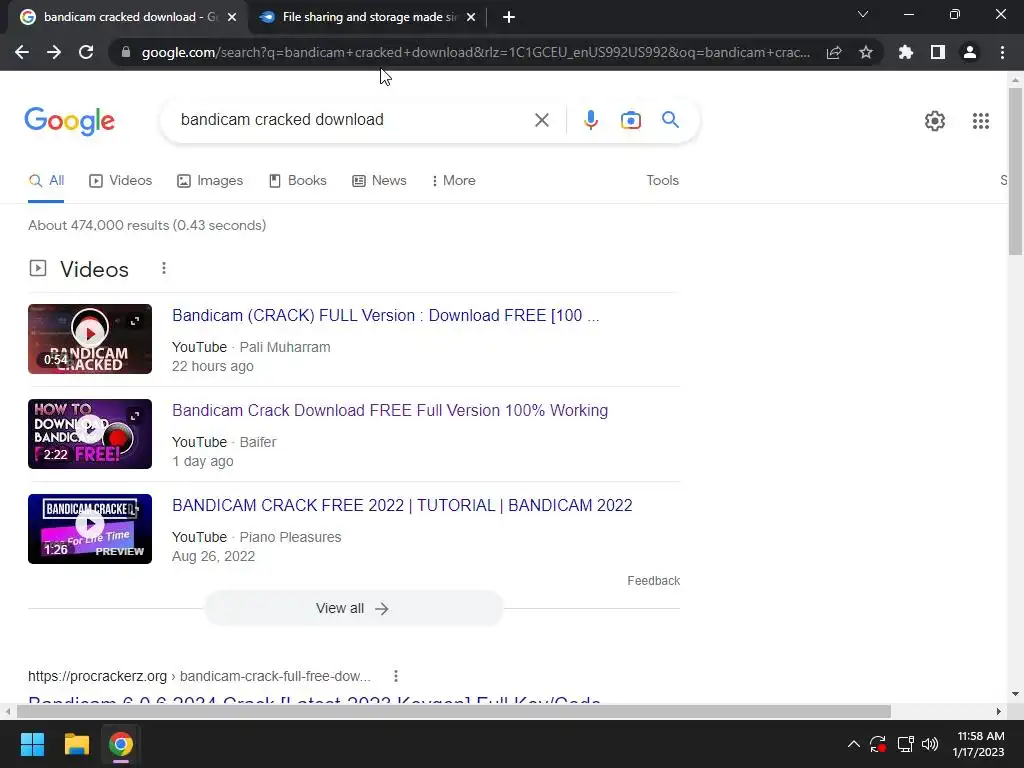Open the tab search dropdown arrow
Viewport: 1024px width, 768px height.
tap(863, 14)
